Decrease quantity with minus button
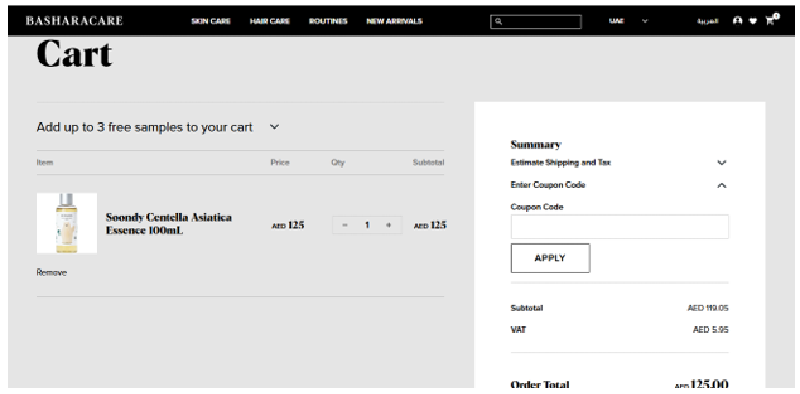This screenshot has width=800, height=394. 345,225
